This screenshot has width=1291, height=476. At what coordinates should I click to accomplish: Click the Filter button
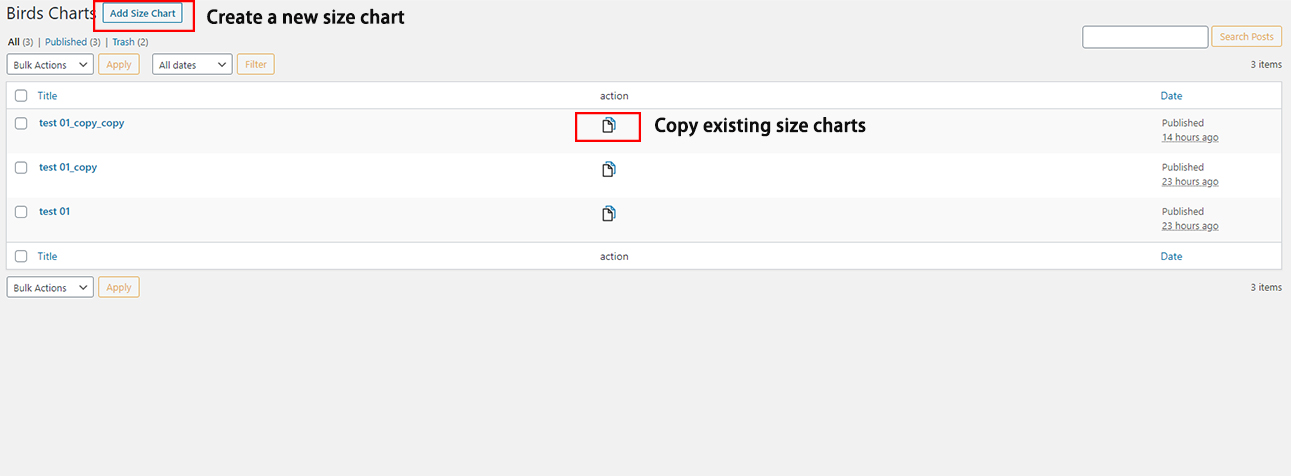click(x=256, y=65)
